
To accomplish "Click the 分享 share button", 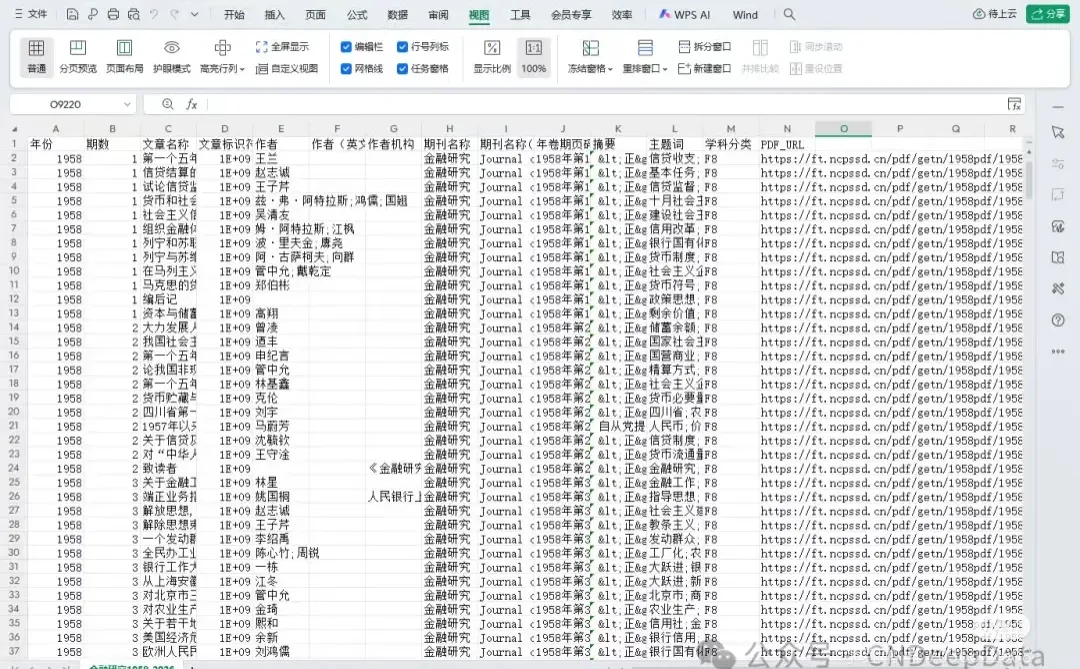I will coord(1047,14).
